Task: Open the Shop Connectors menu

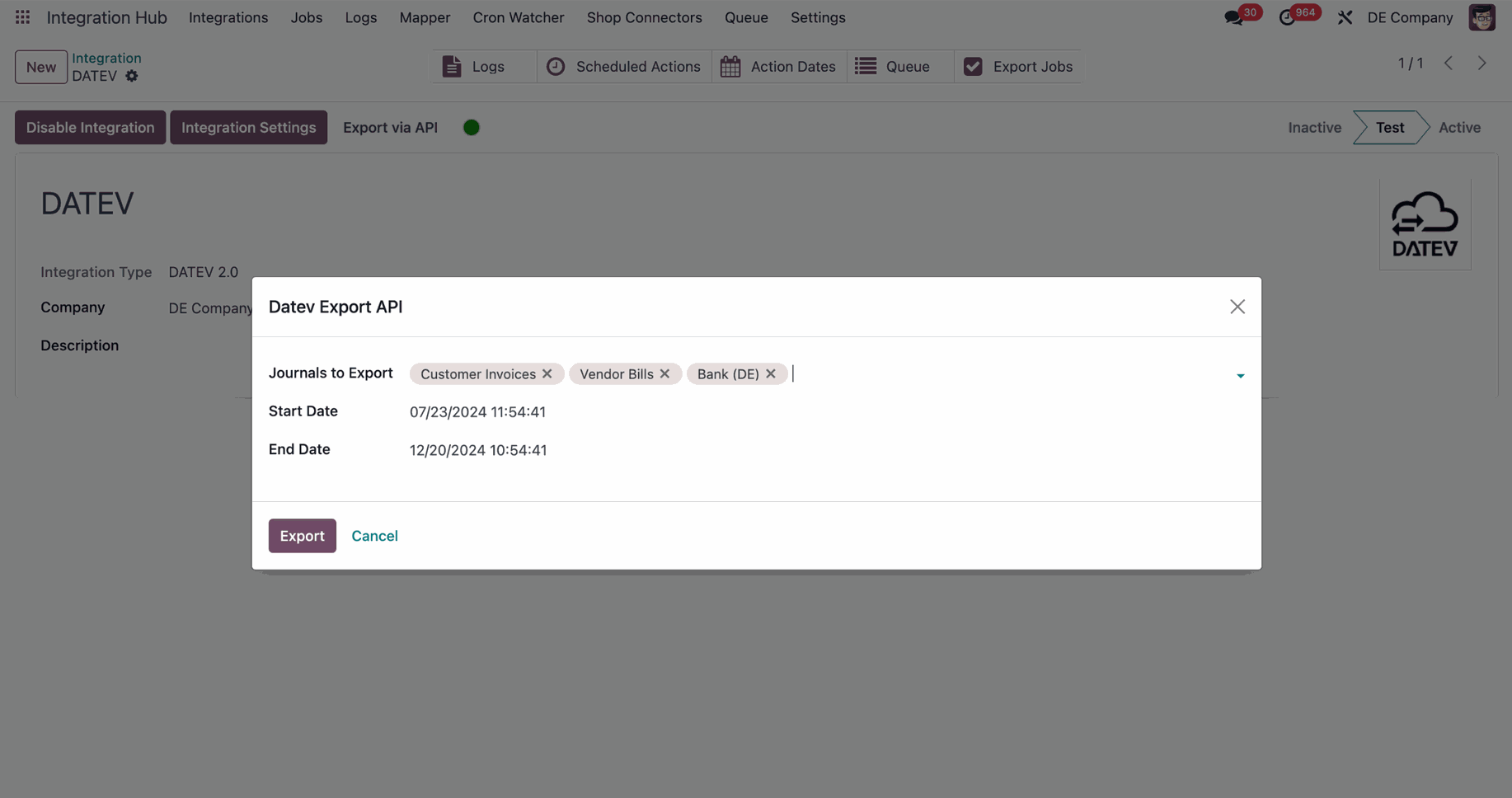Action: (x=645, y=17)
